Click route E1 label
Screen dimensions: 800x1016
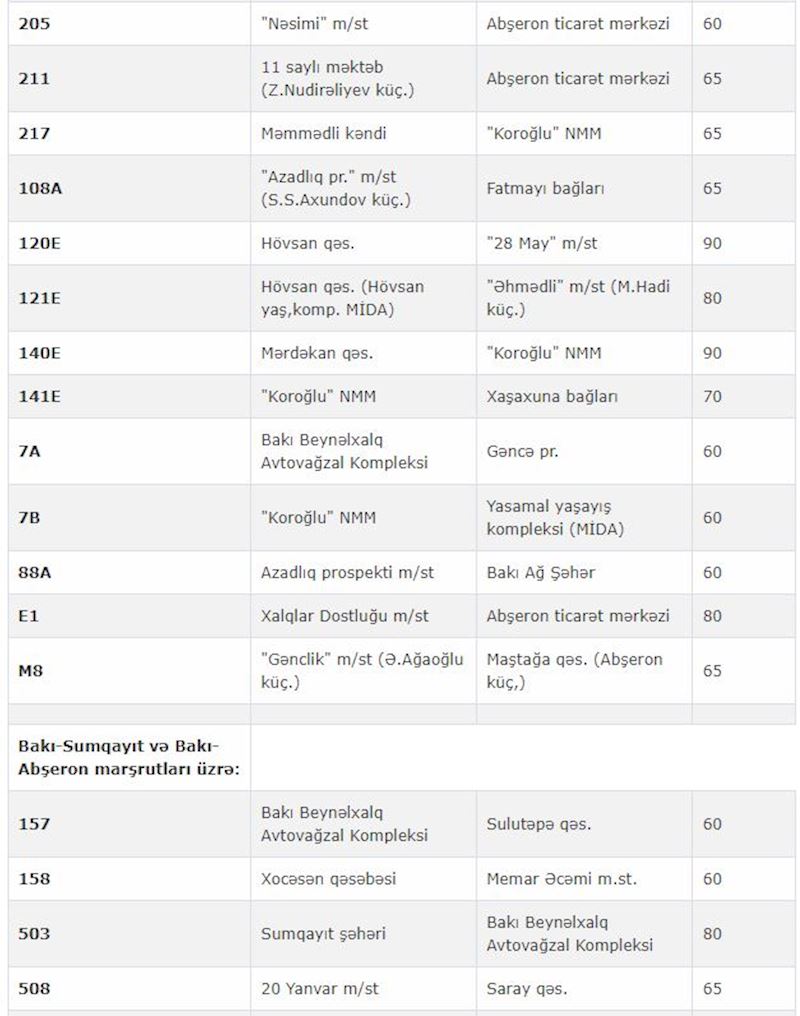coord(28,616)
